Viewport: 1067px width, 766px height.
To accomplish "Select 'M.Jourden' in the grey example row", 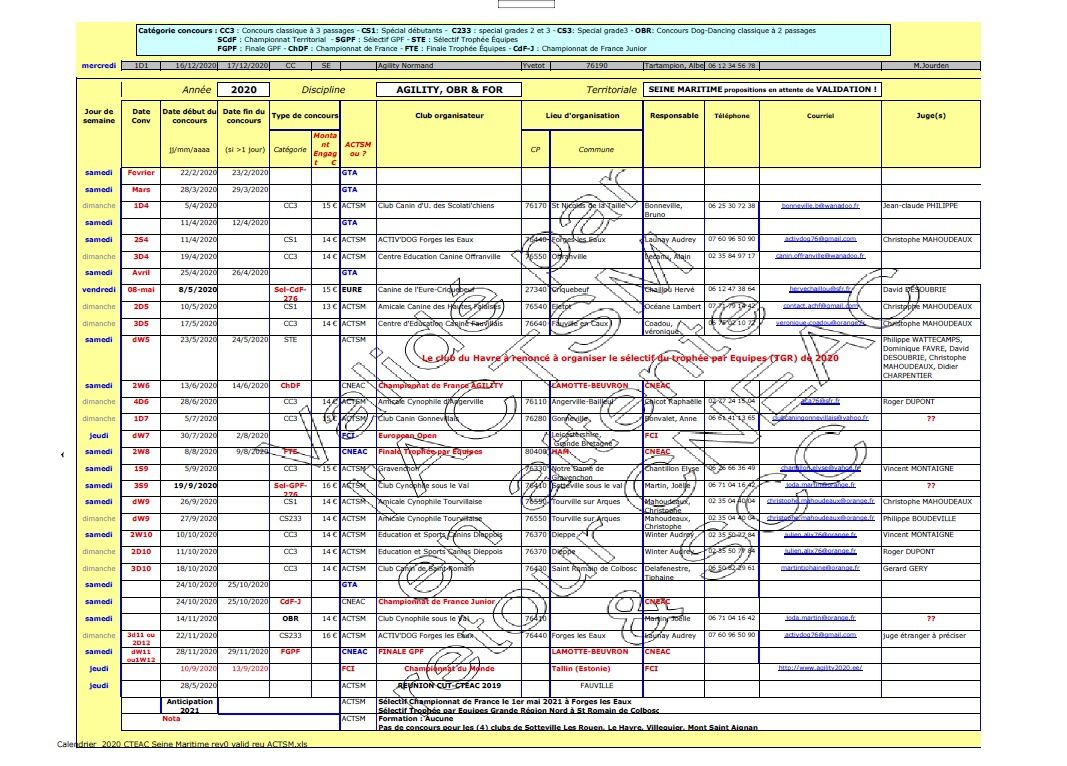I will [931, 66].
